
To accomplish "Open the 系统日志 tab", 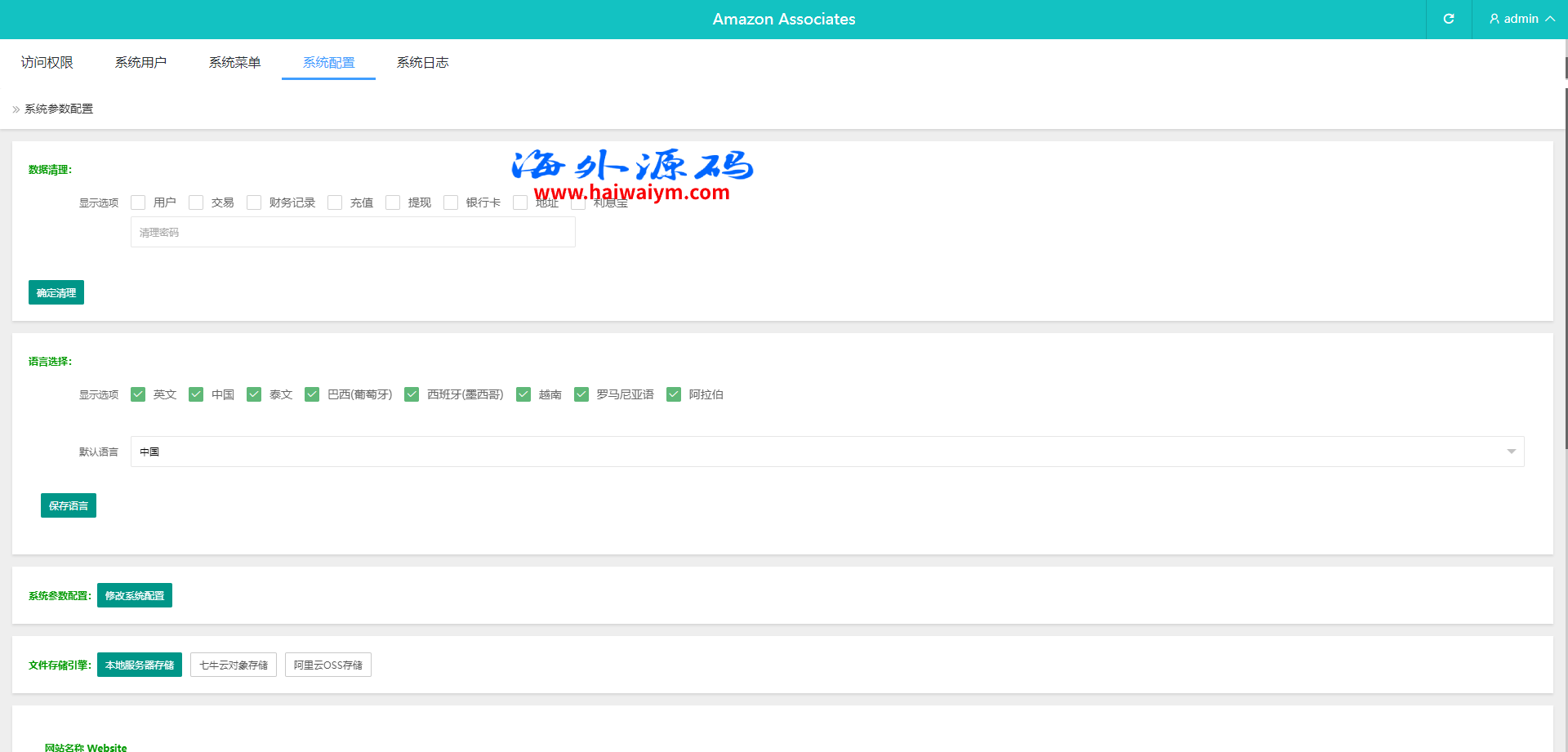I will tap(422, 63).
